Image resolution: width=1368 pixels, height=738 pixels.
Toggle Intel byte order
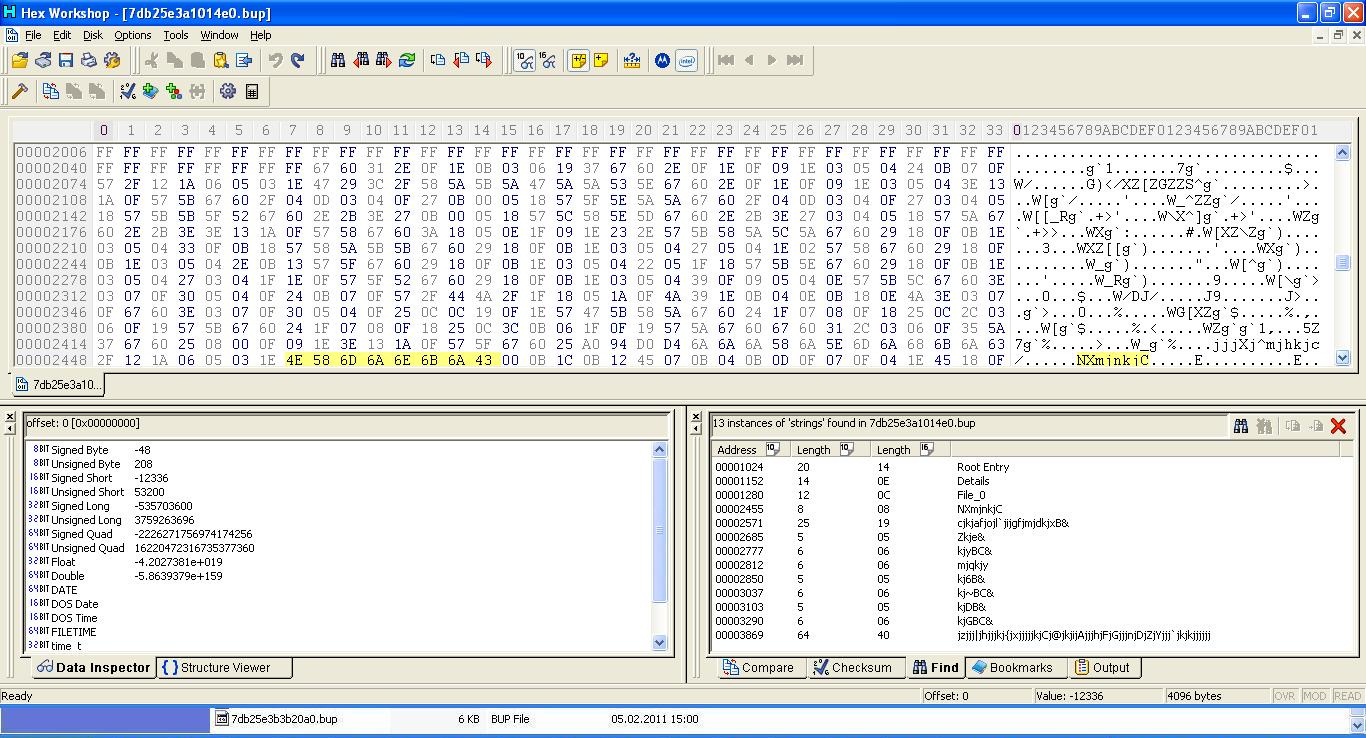tap(686, 60)
